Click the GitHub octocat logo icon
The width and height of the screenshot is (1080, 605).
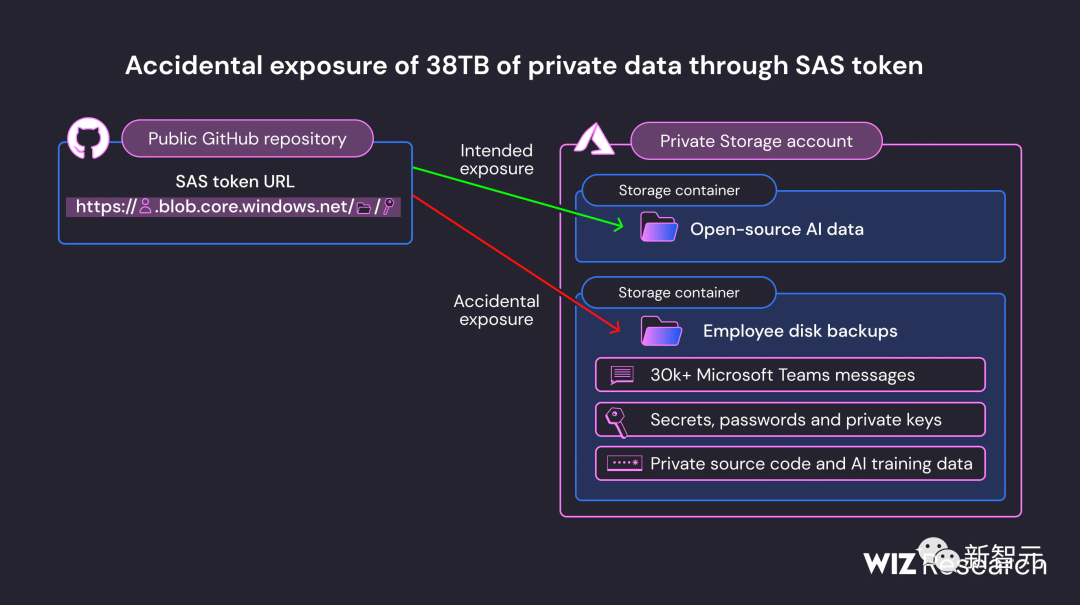pyautogui.click(x=88, y=139)
